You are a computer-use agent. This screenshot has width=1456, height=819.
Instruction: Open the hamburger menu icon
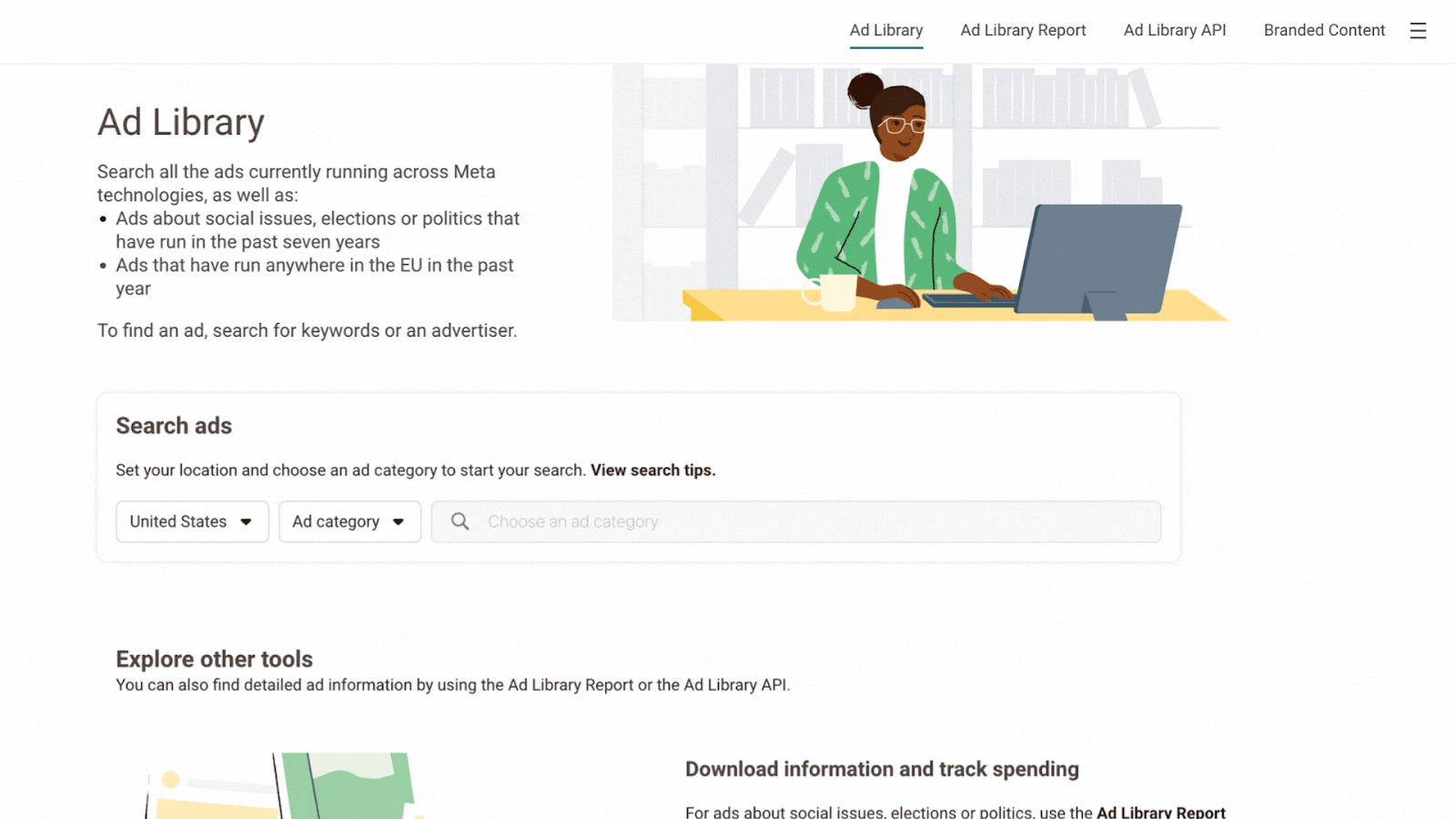(1418, 31)
